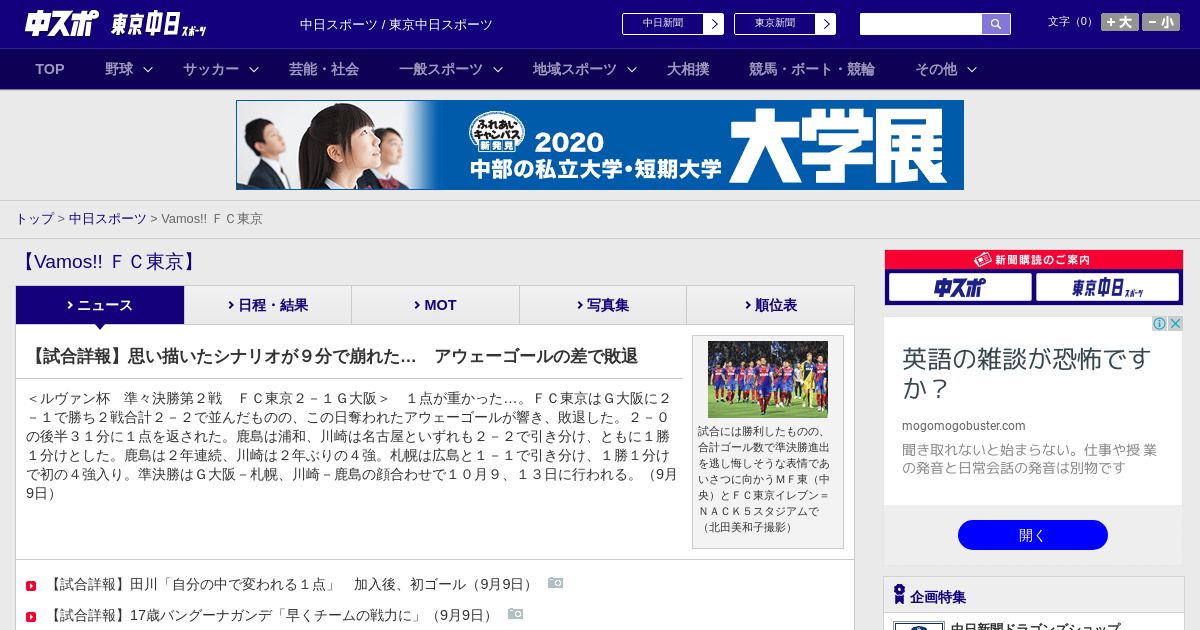
Task: Expand the 地域スポーツ navigation menu
Action: tap(585, 69)
